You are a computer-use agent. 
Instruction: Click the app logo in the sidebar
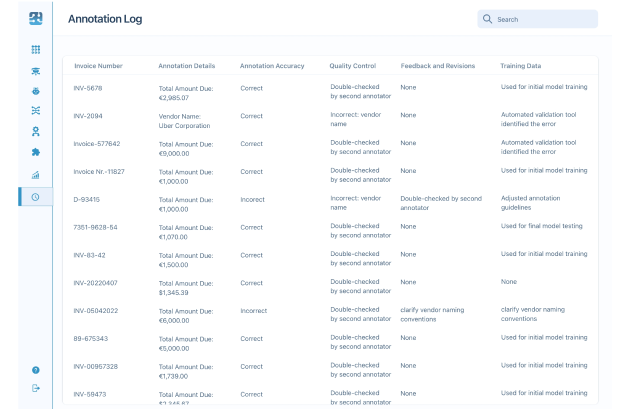click(x=36, y=18)
